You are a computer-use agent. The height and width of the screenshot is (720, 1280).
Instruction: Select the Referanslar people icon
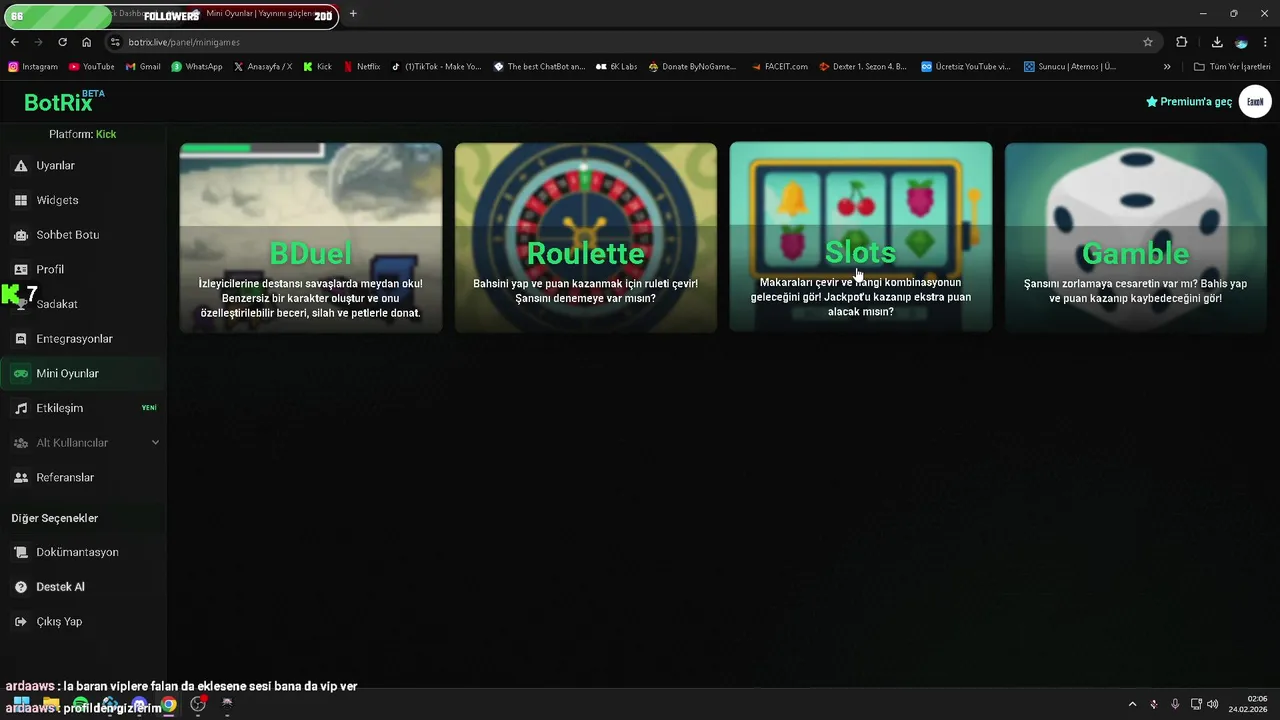[x=21, y=478]
